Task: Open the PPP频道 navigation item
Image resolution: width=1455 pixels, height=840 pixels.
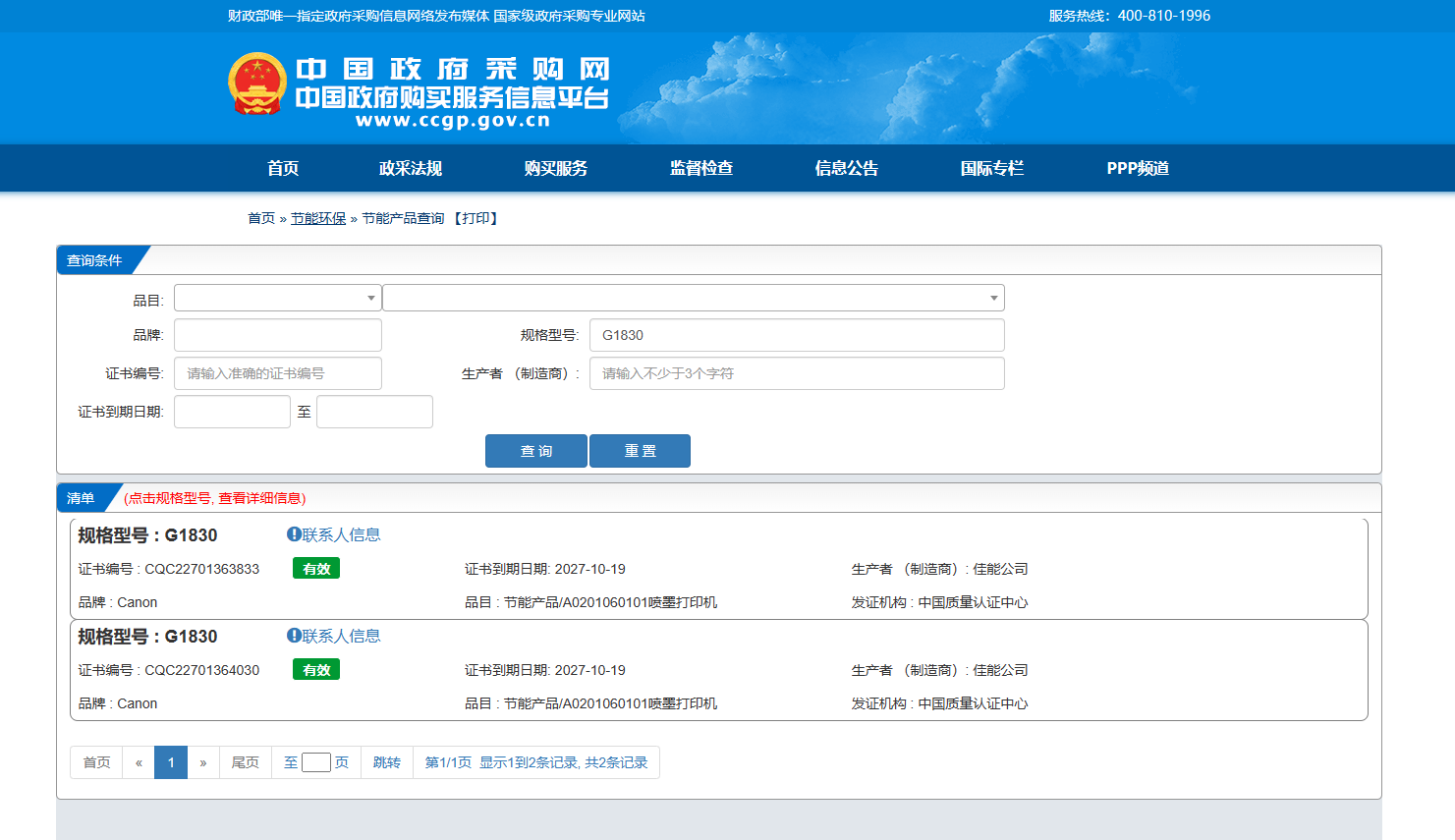Action: (1138, 168)
